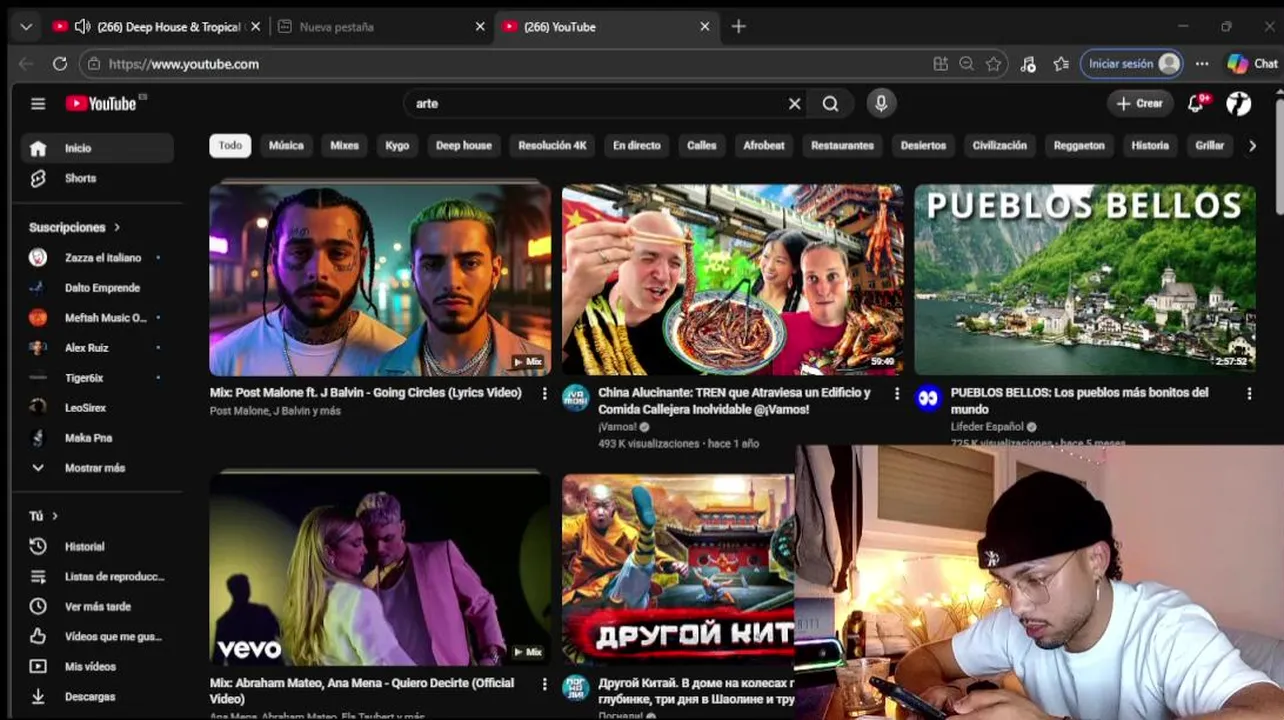Reload the page in the browser
Image resolution: width=1284 pixels, height=720 pixels.
[60, 64]
